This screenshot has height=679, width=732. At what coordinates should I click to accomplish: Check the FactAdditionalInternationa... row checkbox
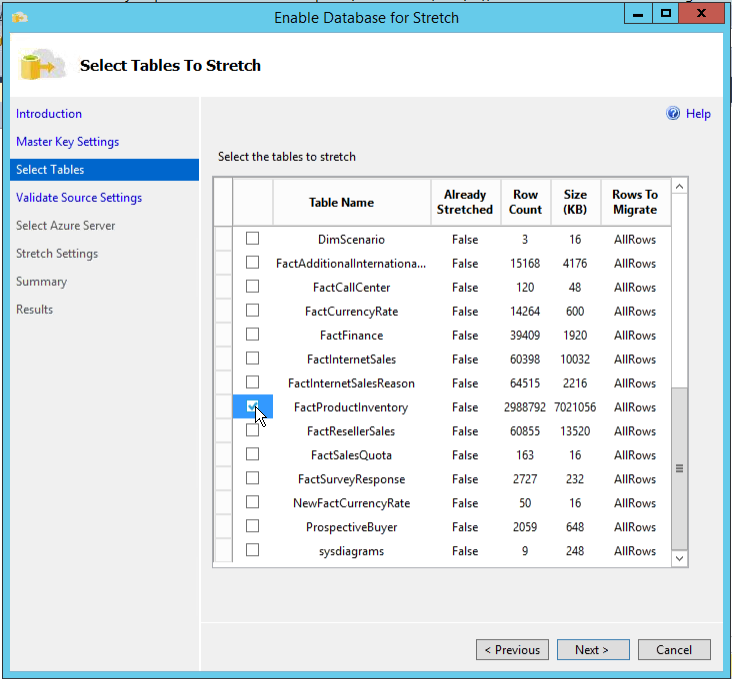pos(253,262)
